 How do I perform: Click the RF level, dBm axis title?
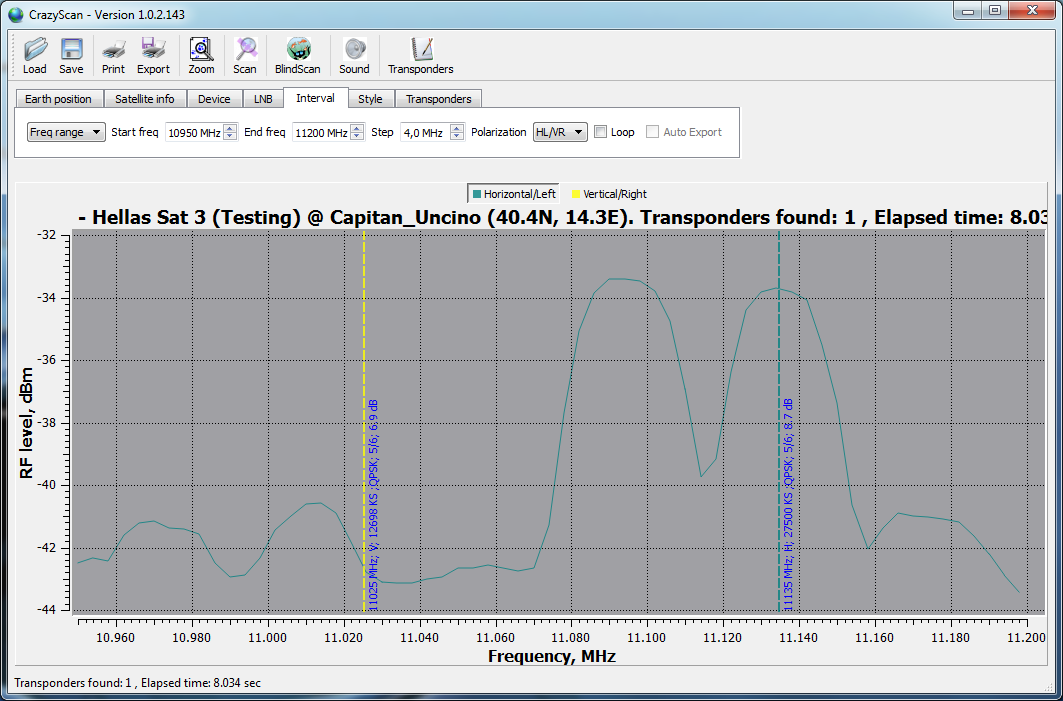coord(26,423)
